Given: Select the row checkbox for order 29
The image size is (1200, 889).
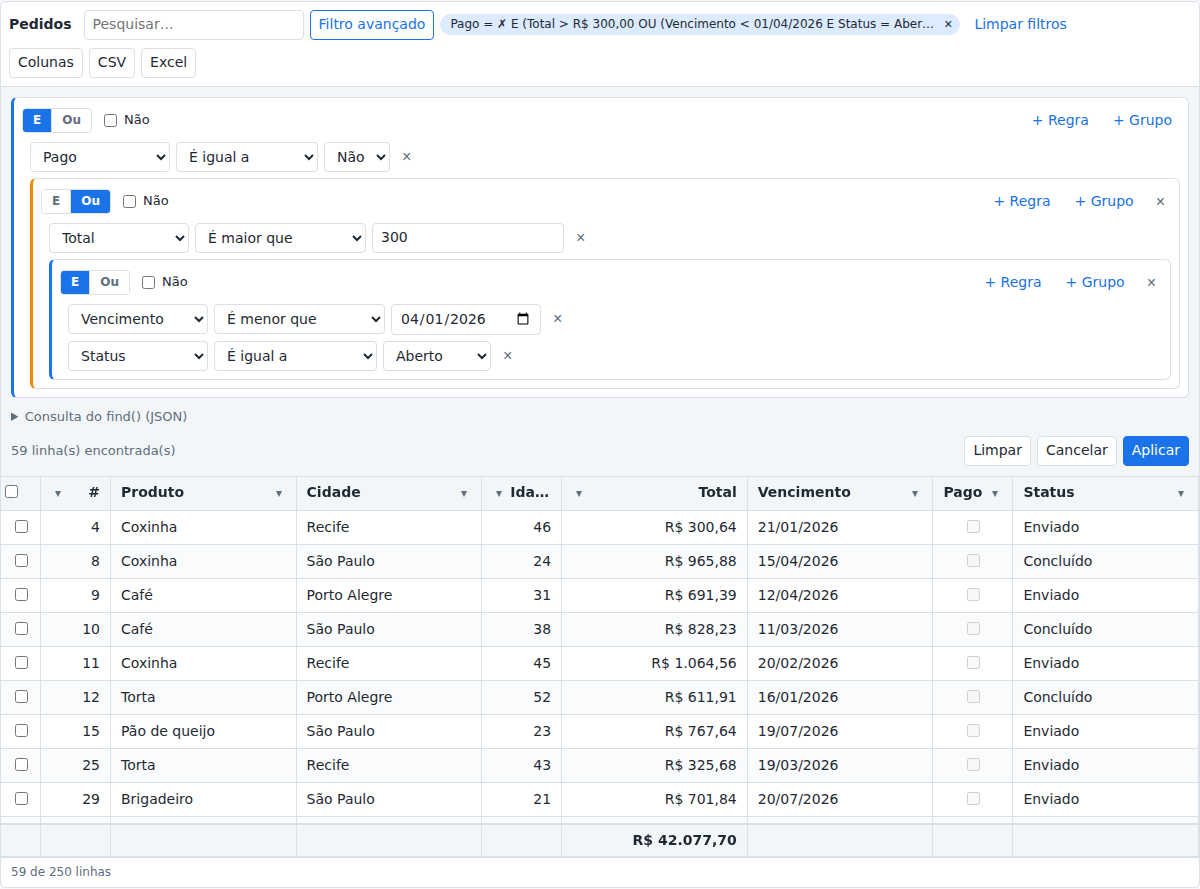Looking at the screenshot, I should pyautogui.click(x=21, y=799).
